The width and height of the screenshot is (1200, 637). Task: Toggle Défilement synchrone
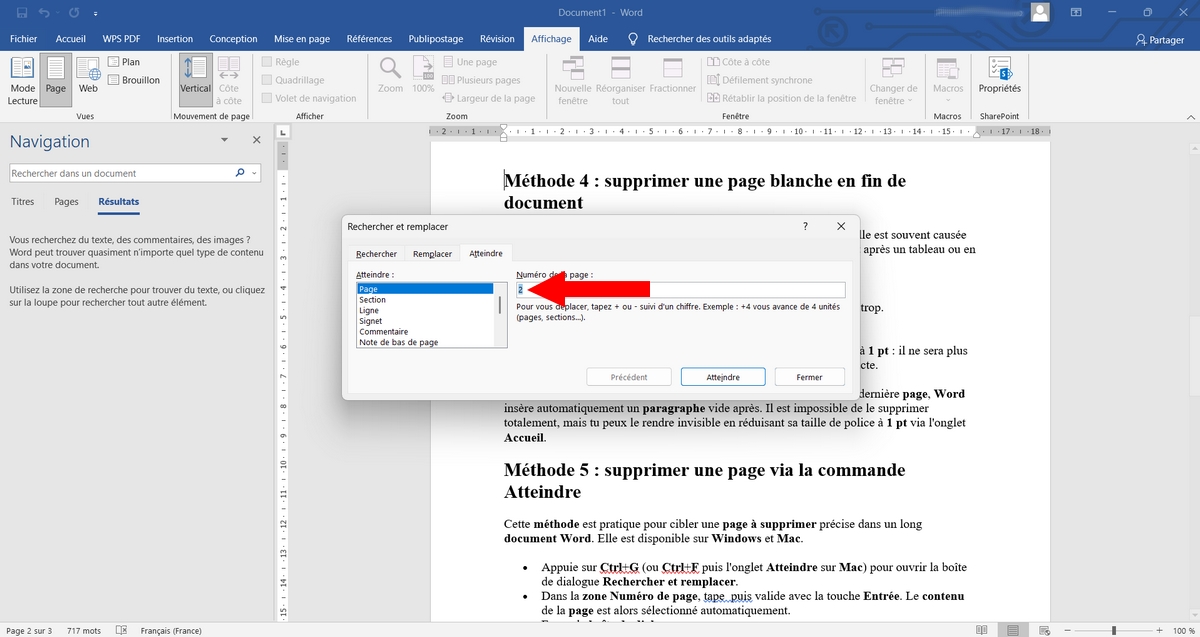pyautogui.click(x=759, y=80)
